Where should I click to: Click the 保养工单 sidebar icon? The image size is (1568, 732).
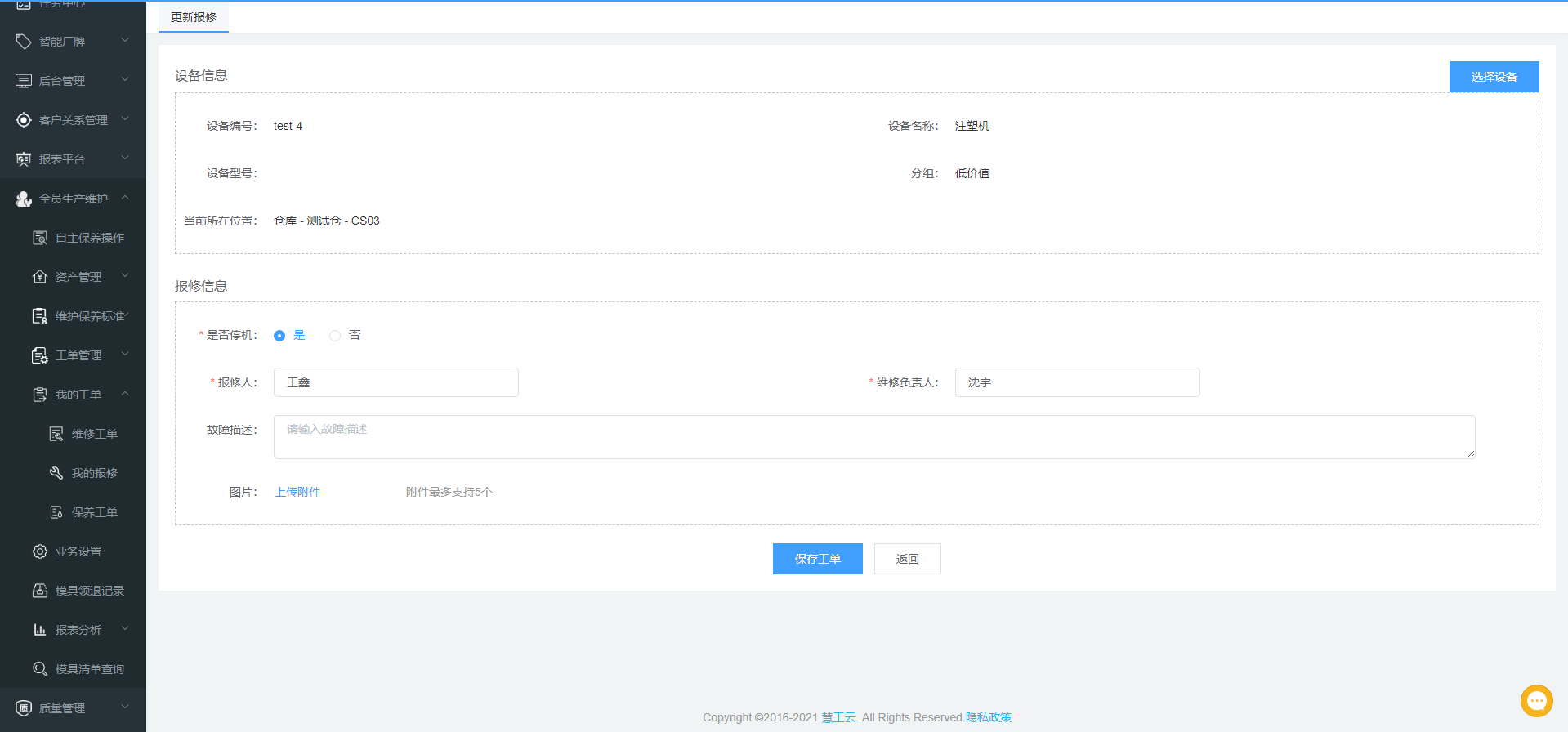[x=56, y=512]
